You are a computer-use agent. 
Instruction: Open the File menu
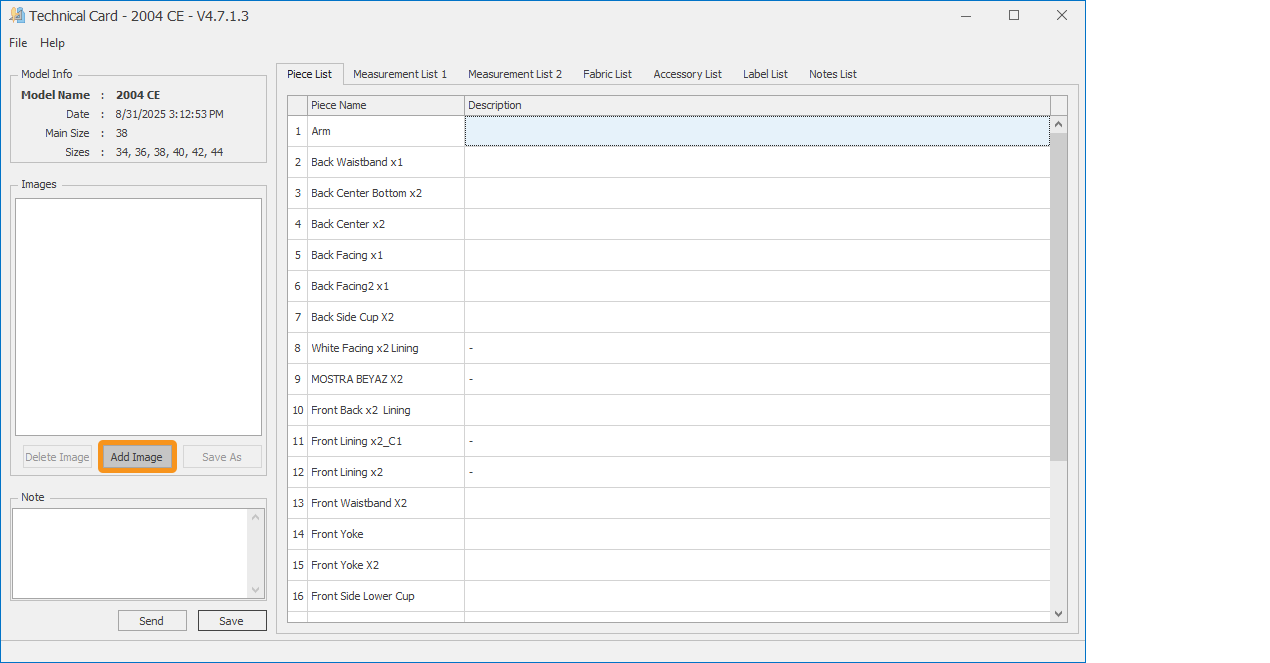pos(18,43)
